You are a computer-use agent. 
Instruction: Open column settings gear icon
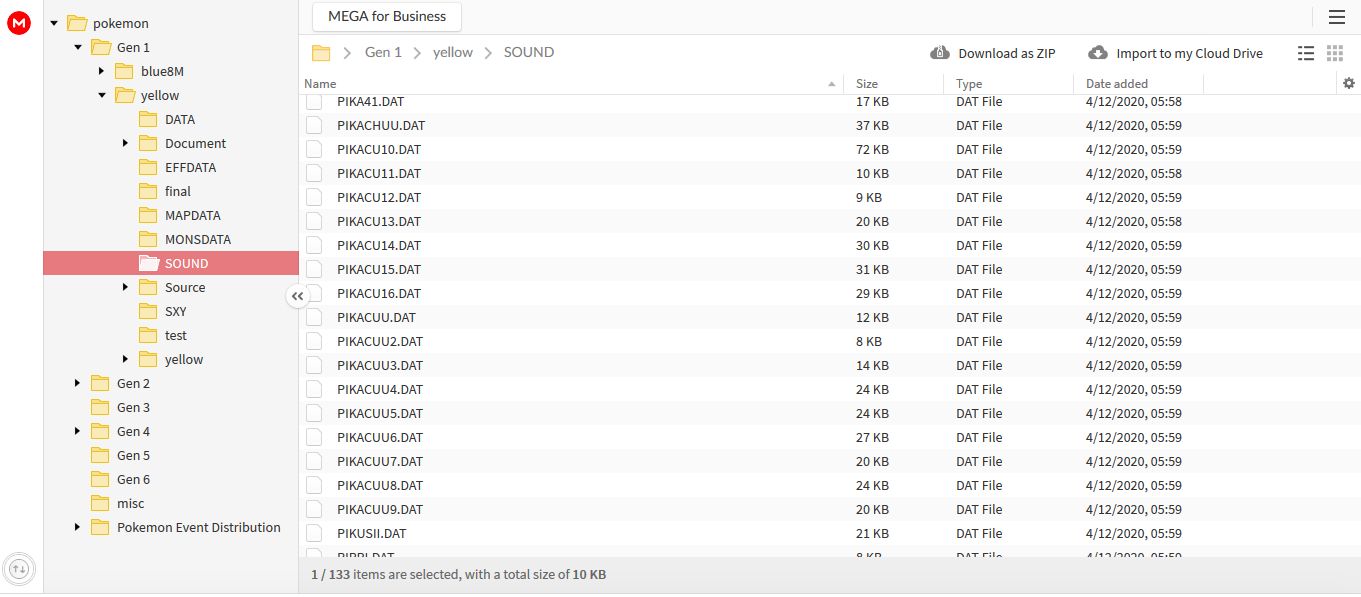click(x=1349, y=83)
